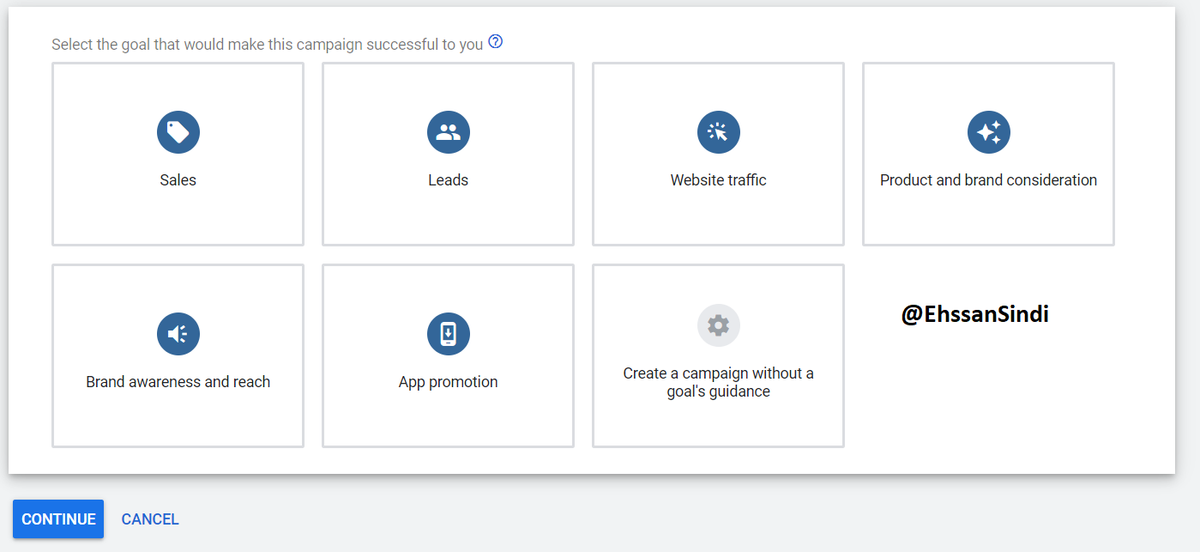Screen dimensions: 1200x552
Task: Select "Product and brand consideration" text
Action: [988, 180]
